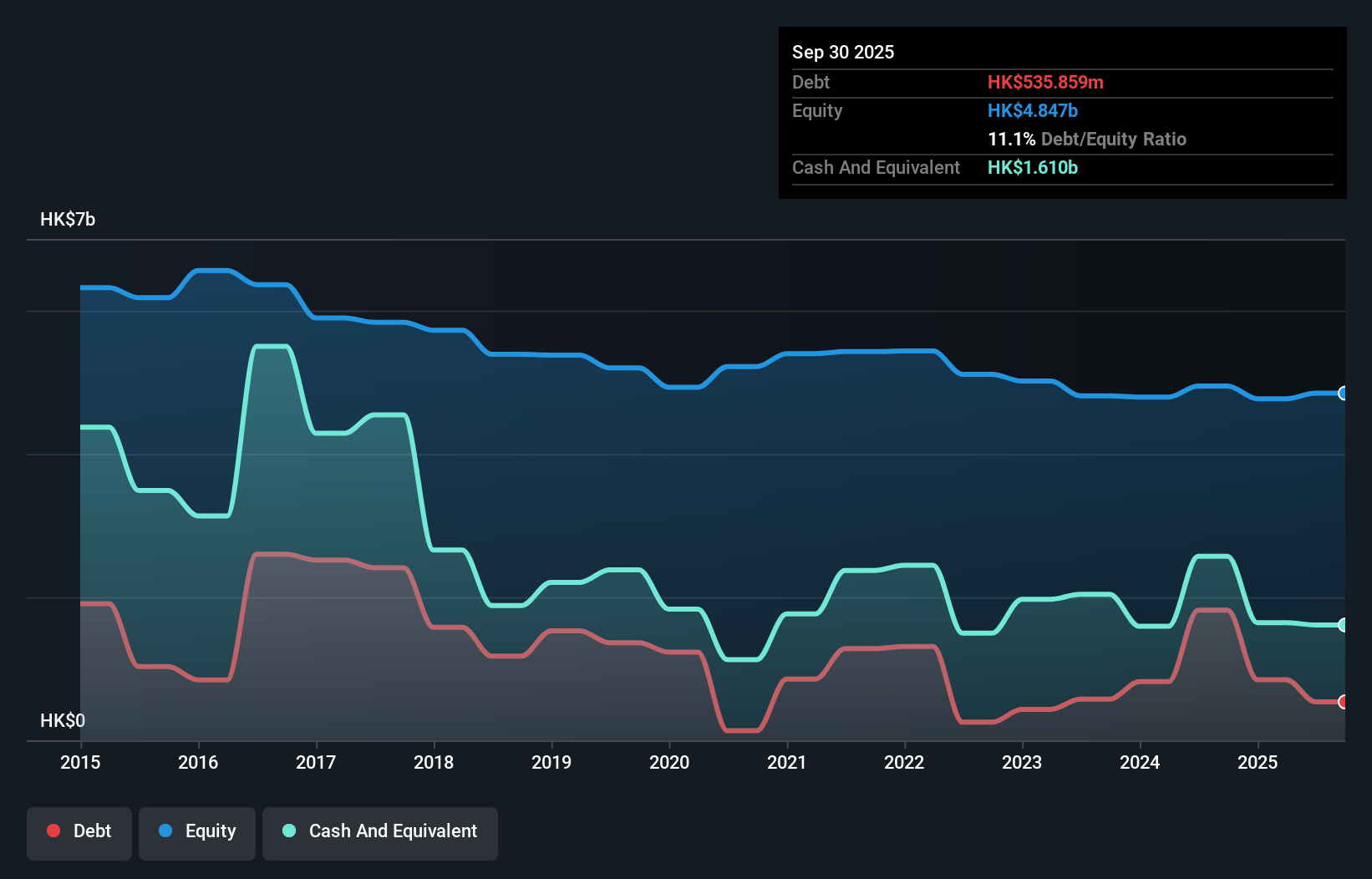Select the red Debt endpoint marker on the chart
This screenshot has height=879, width=1372.
[1344, 703]
